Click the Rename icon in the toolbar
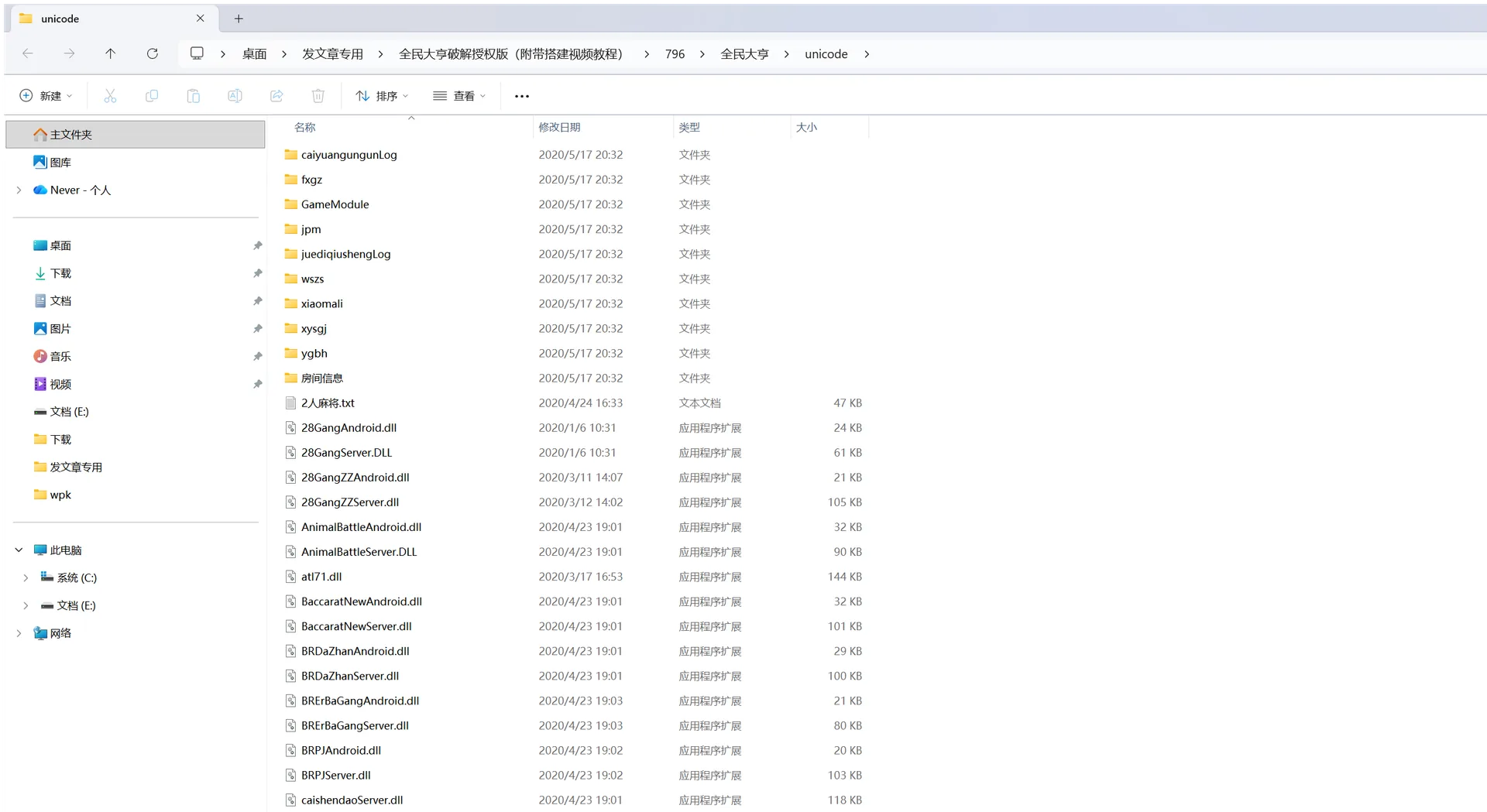This screenshot has width=1487, height=812. click(x=235, y=96)
